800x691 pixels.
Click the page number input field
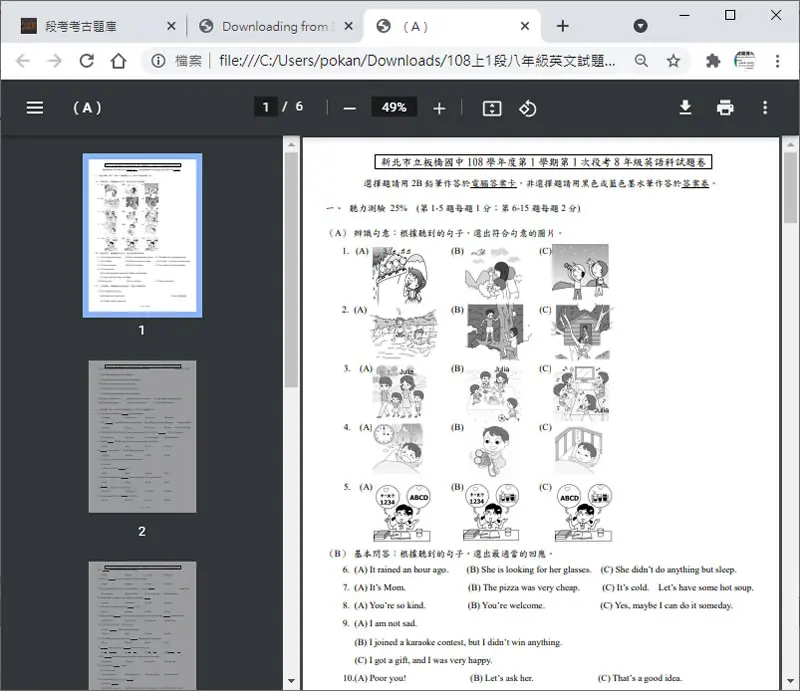(266, 107)
